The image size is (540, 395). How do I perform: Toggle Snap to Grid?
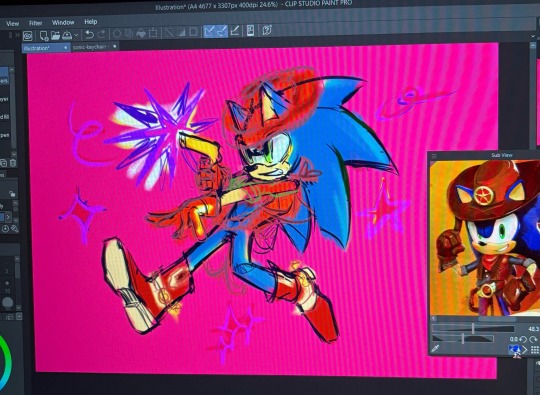pos(235,31)
